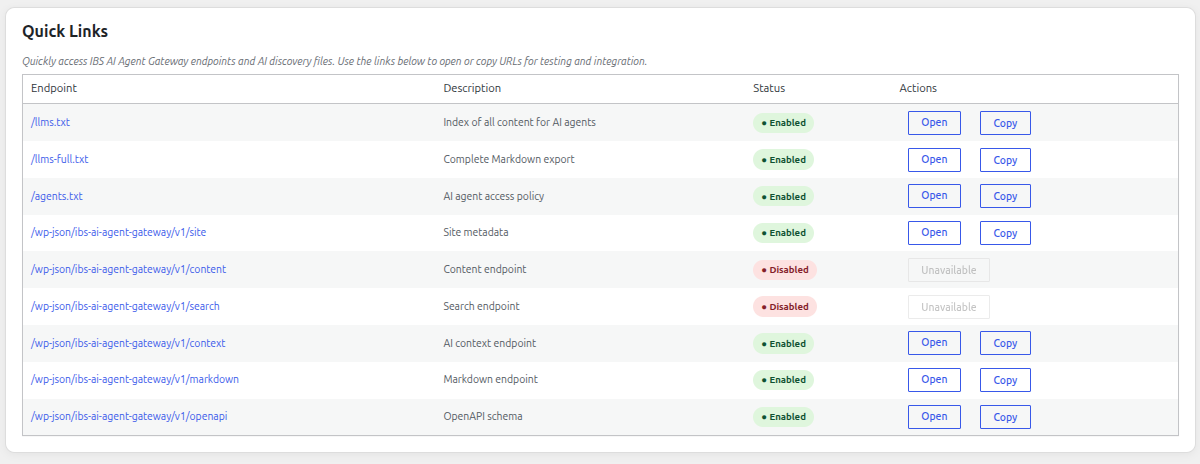This screenshot has height=464, width=1200.
Task: Follow the /llms.txt link
Action: (50, 122)
